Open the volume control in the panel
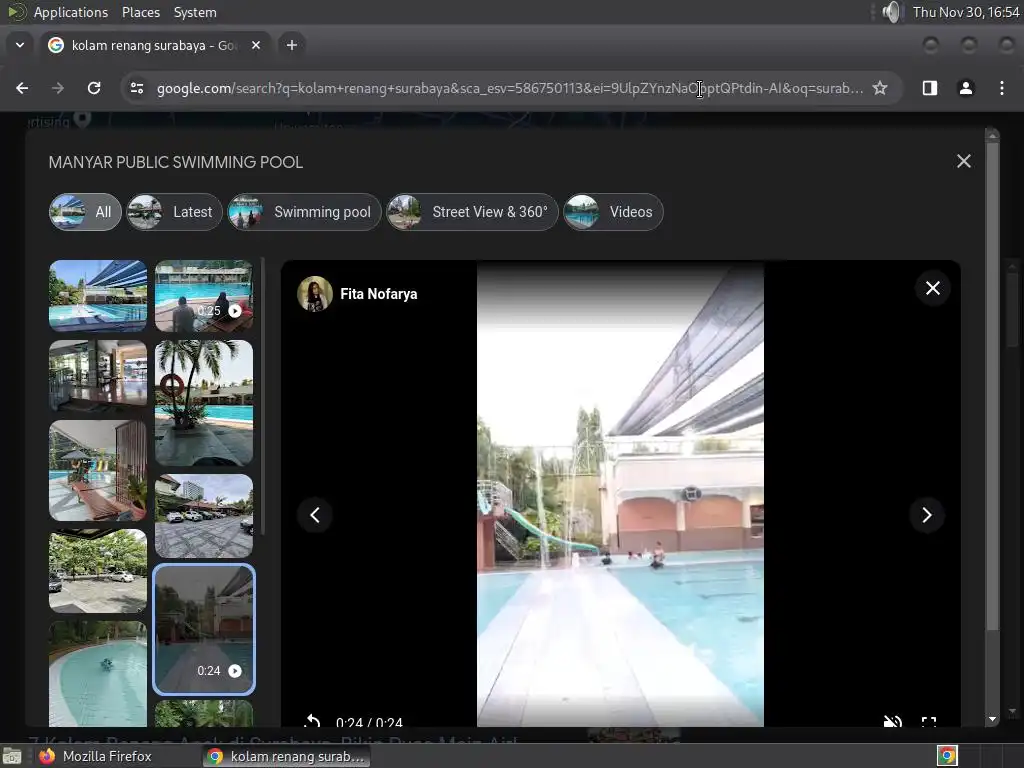This screenshot has width=1024, height=768. pos(891,12)
